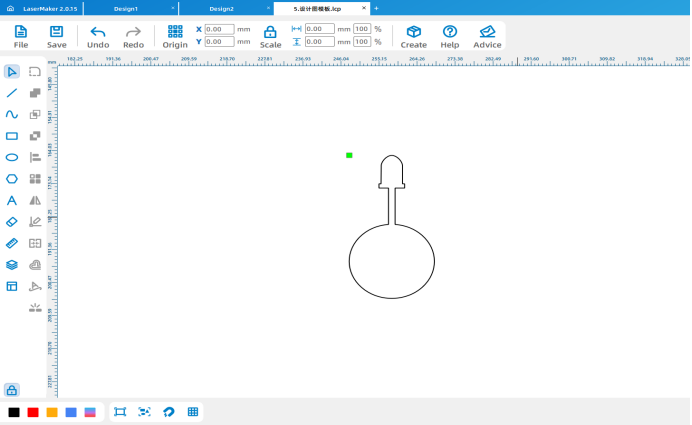This screenshot has width=692, height=425.
Task: Click the X coordinate input field
Action: [219, 29]
